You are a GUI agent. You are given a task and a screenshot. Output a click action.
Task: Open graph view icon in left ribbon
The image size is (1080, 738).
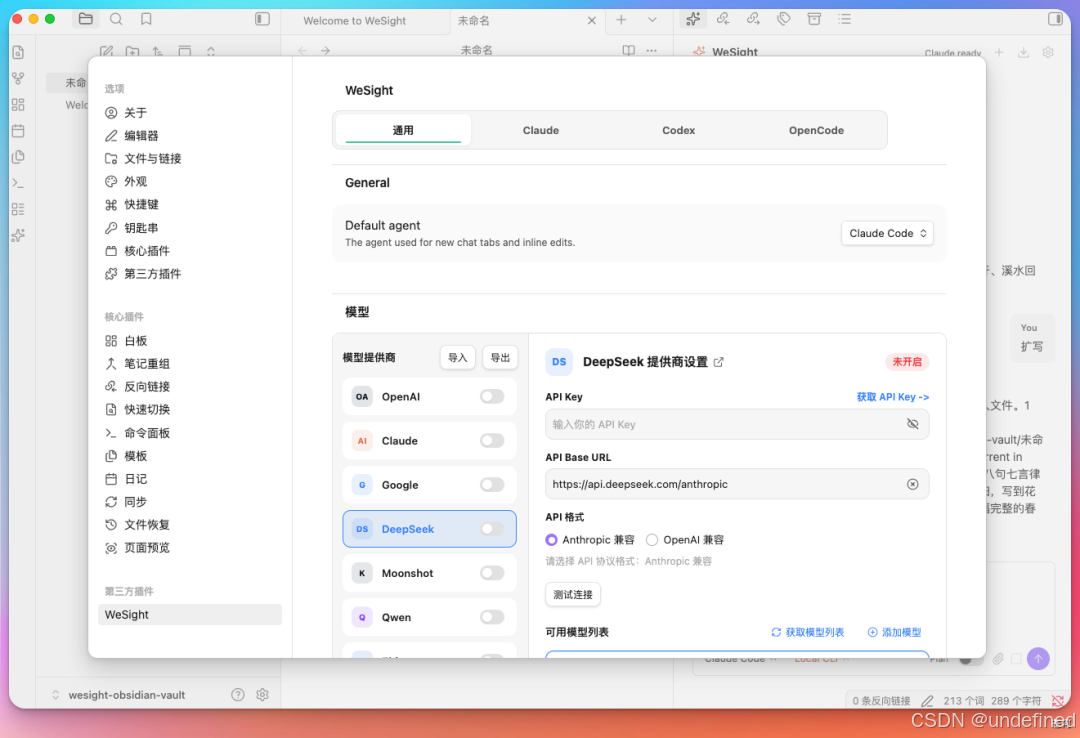19,79
